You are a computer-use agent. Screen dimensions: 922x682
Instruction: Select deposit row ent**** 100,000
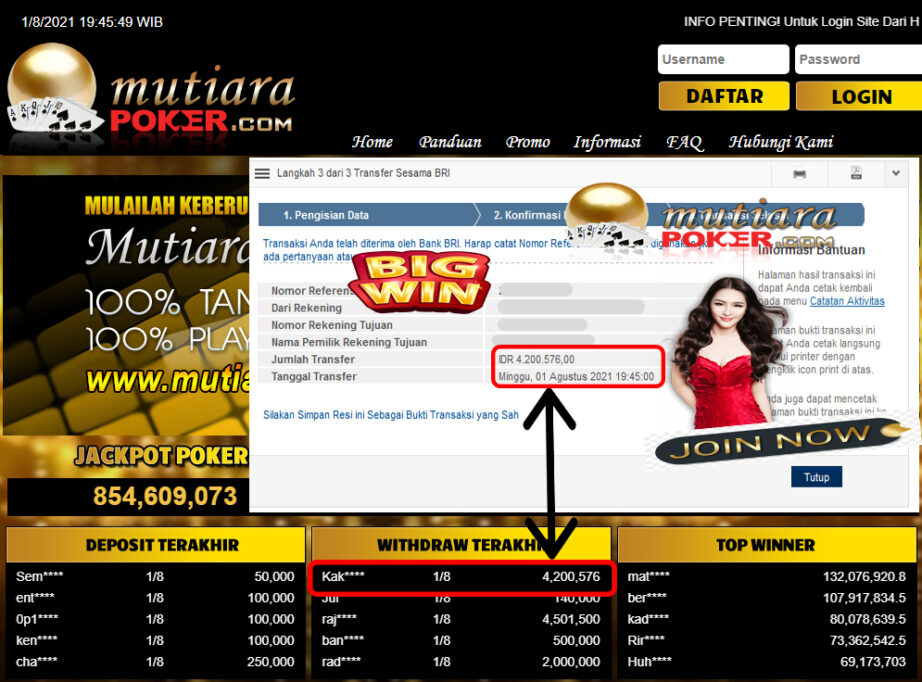pos(155,598)
